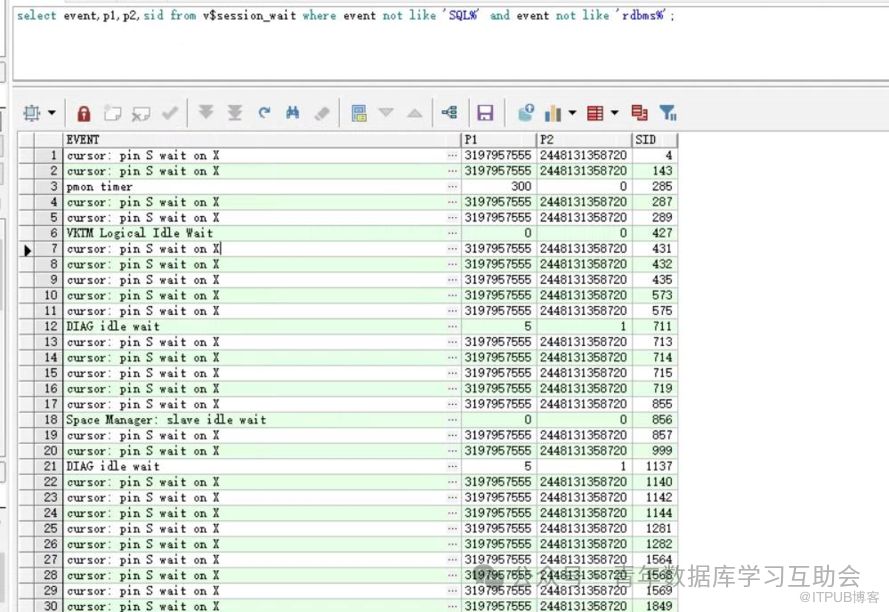Open find with the binoculars icon
This screenshot has height=612, width=889.
click(293, 113)
